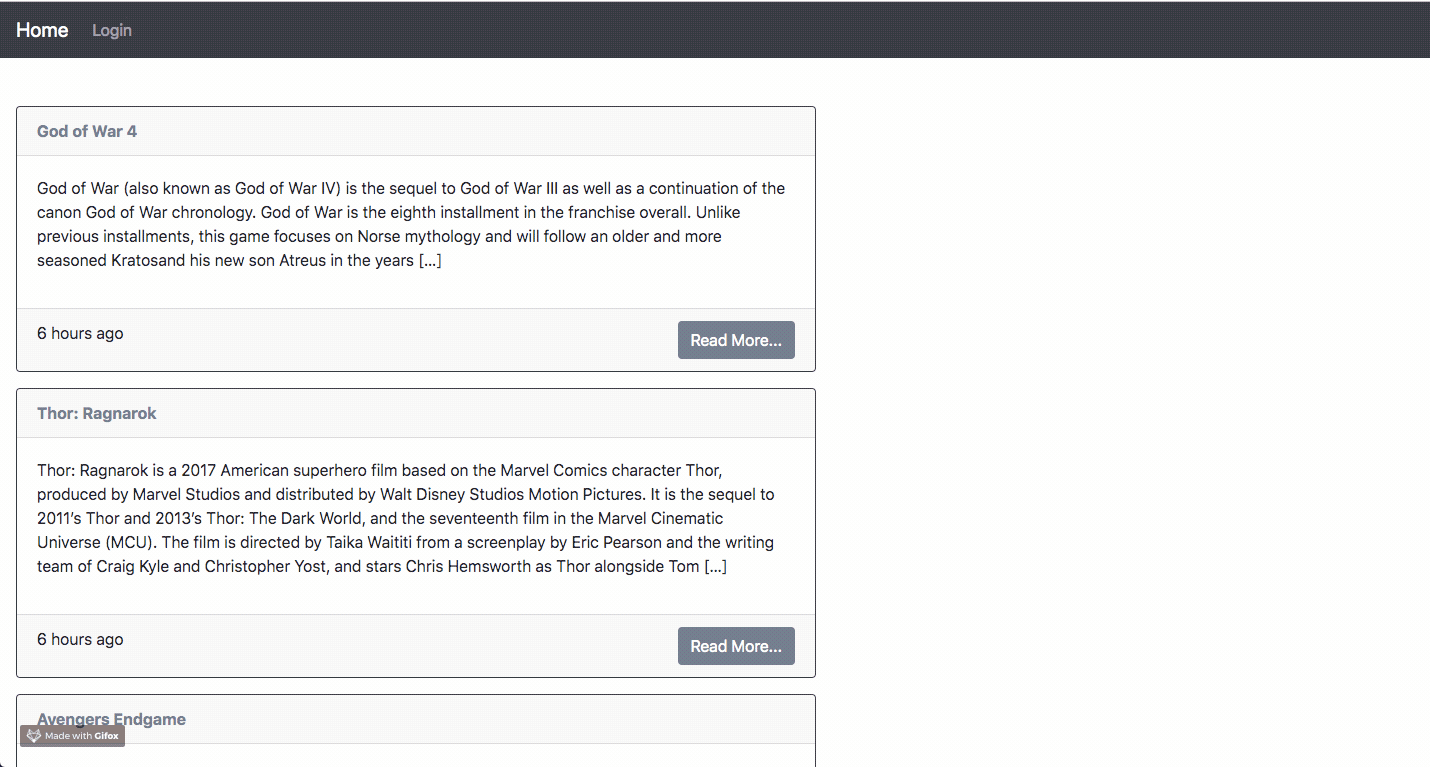
Task: Click Thor post's 6 hours ago timestamp
Action: point(80,639)
